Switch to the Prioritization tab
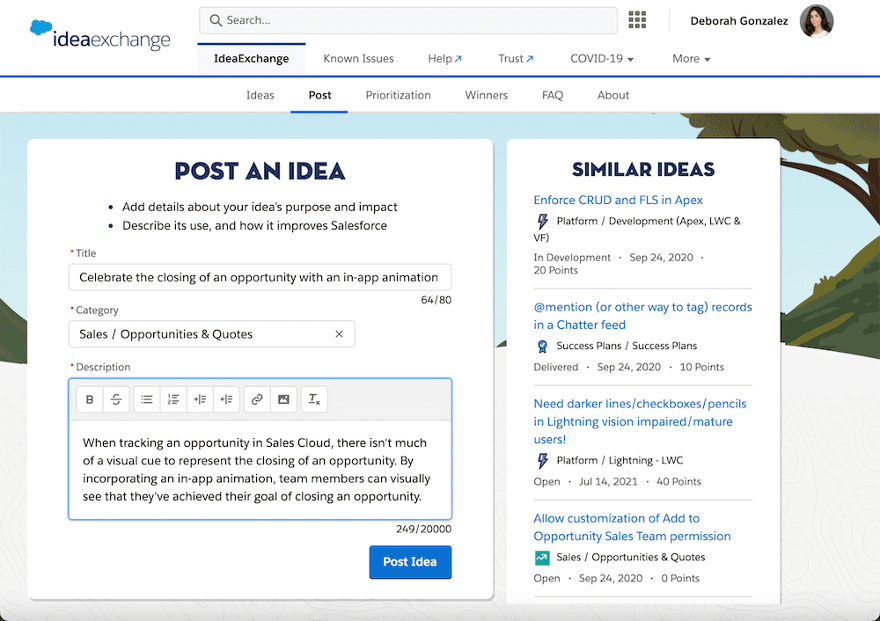The image size is (880, 621). pyautogui.click(x=398, y=95)
